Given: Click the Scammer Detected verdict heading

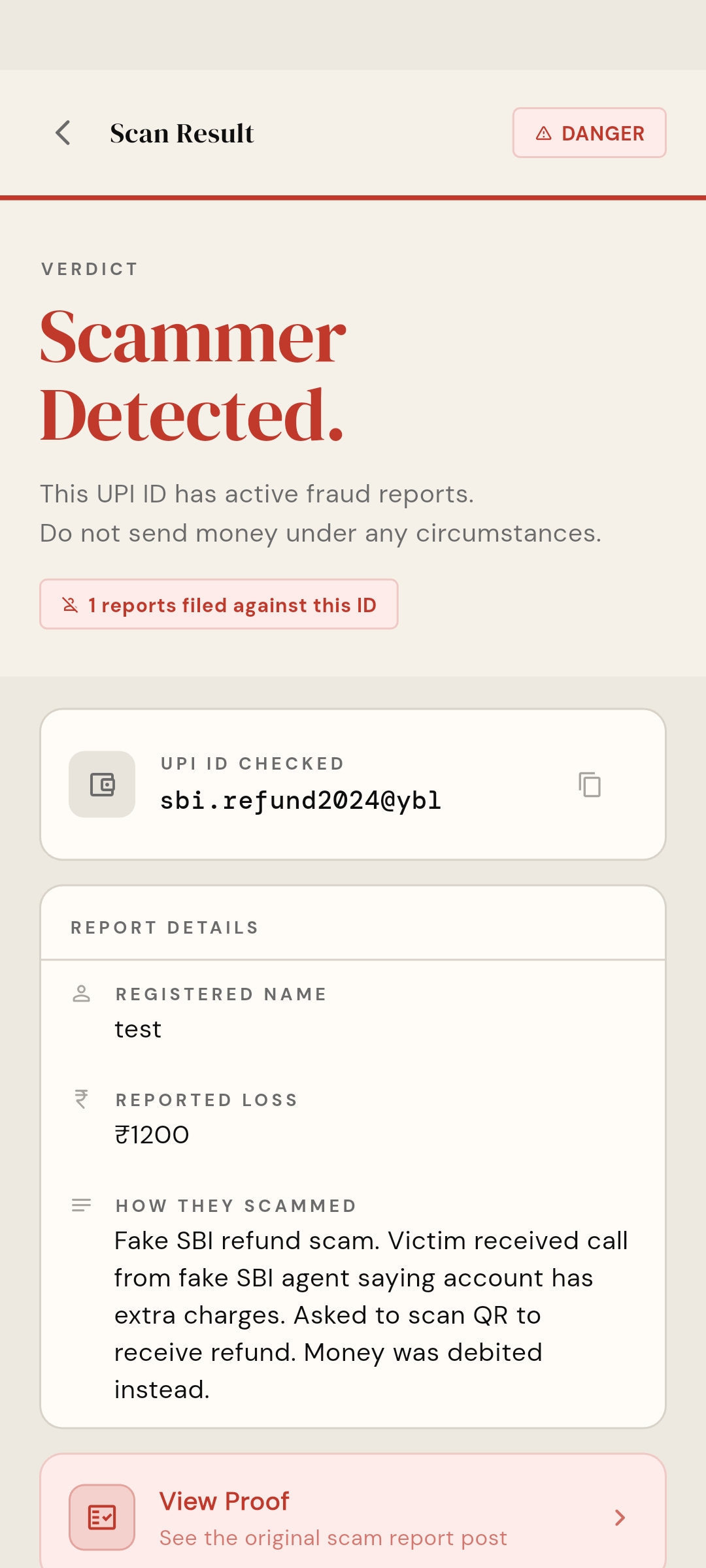Looking at the screenshot, I should pos(193,376).
